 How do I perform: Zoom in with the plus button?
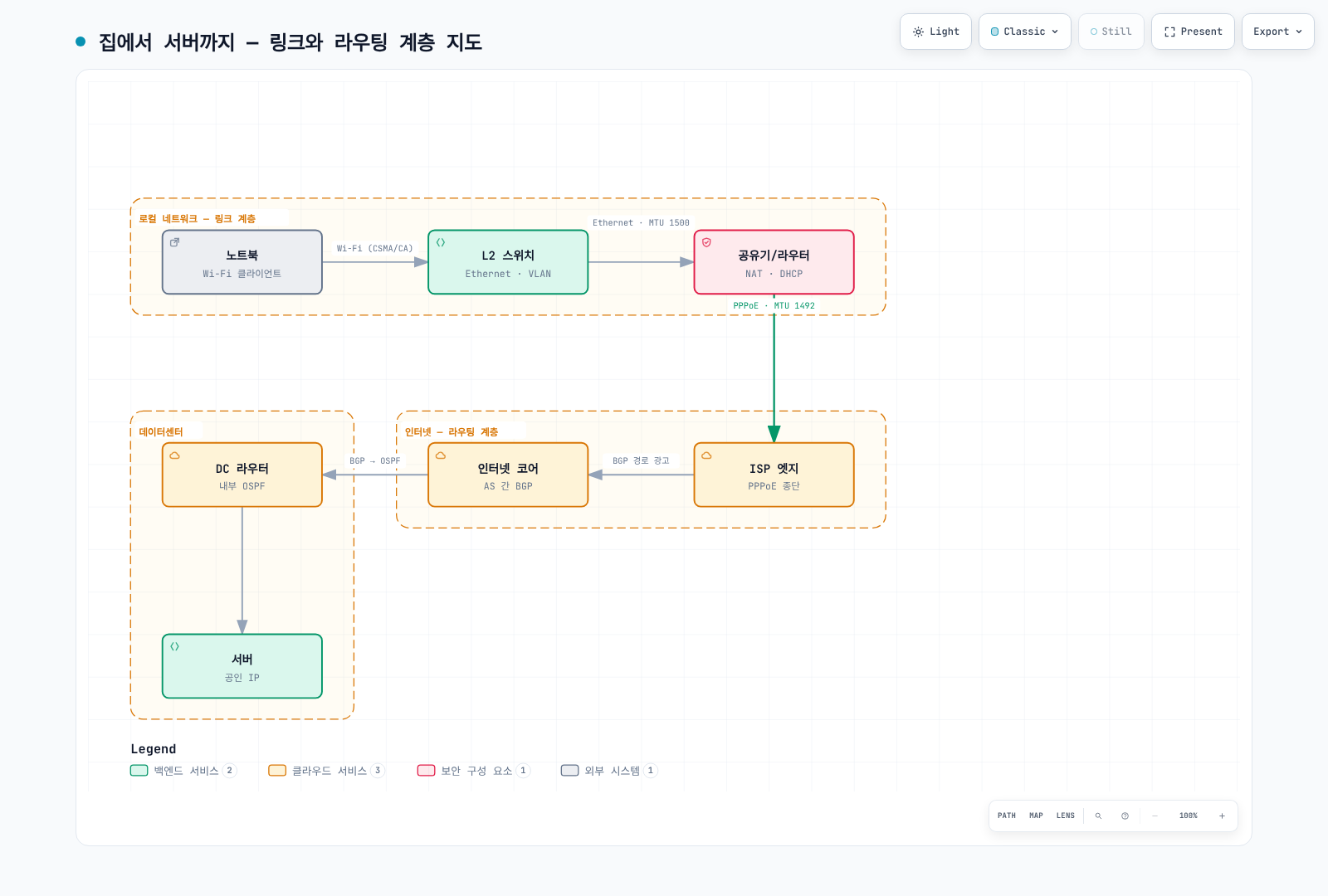pyautogui.click(x=1222, y=816)
